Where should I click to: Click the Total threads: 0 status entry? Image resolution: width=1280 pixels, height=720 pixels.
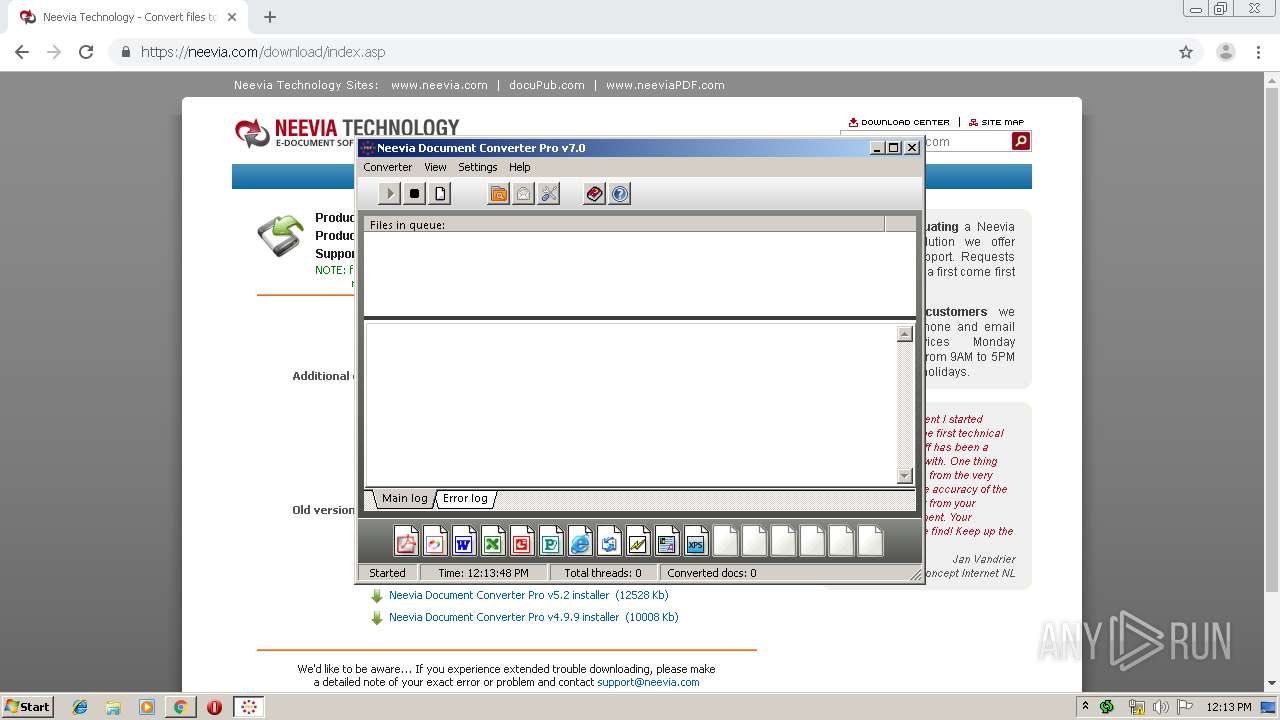coord(603,573)
